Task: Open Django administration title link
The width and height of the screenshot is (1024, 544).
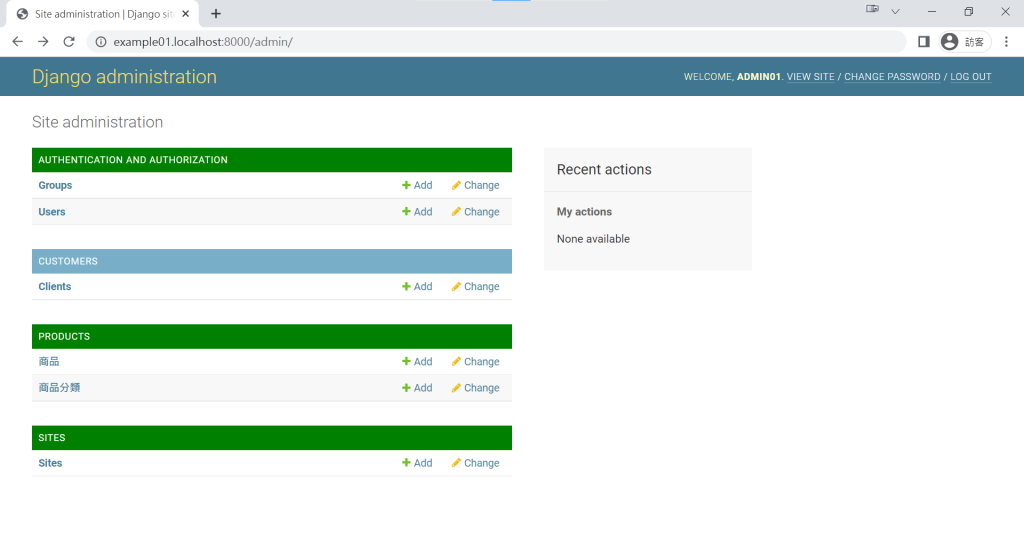Action: [x=124, y=76]
